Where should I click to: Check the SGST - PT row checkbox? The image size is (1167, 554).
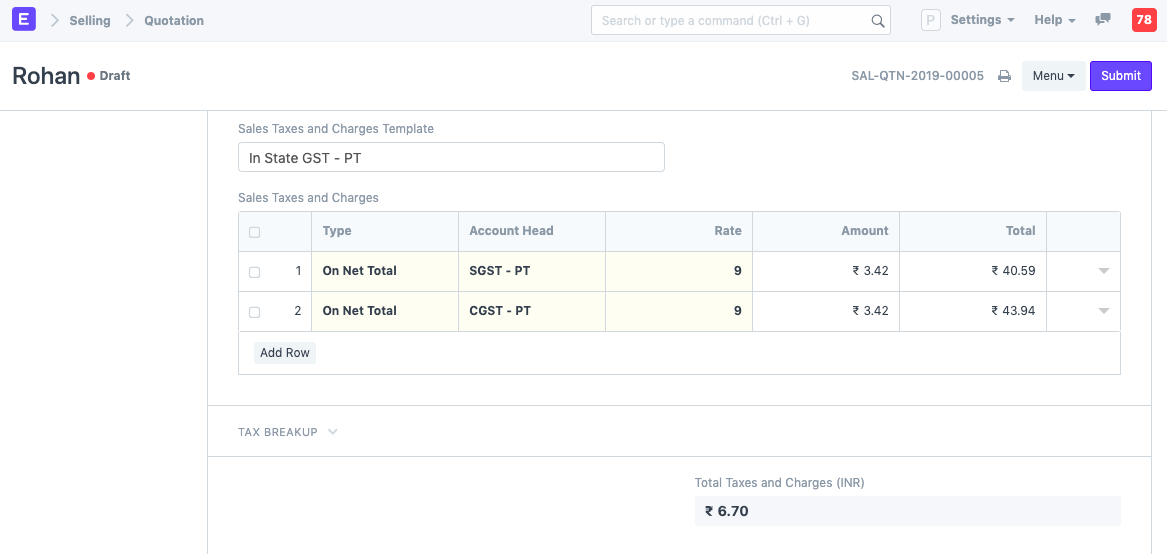[x=254, y=272]
